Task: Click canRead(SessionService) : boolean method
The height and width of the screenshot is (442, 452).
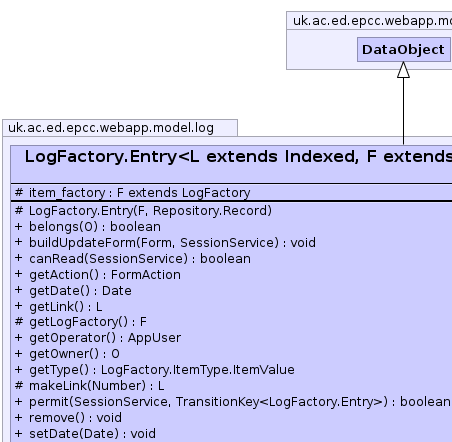Action: click(133, 259)
